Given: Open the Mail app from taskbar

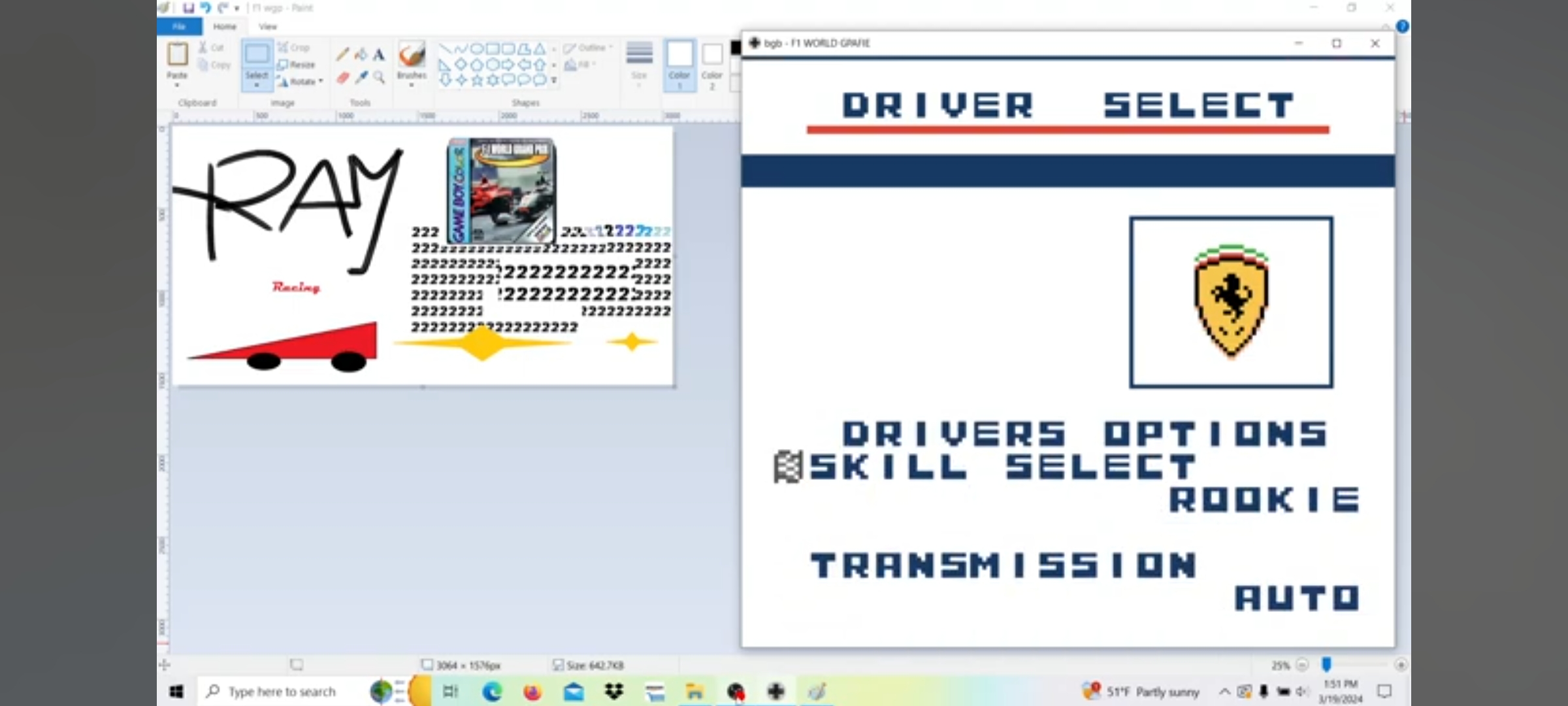Looking at the screenshot, I should point(573,691).
